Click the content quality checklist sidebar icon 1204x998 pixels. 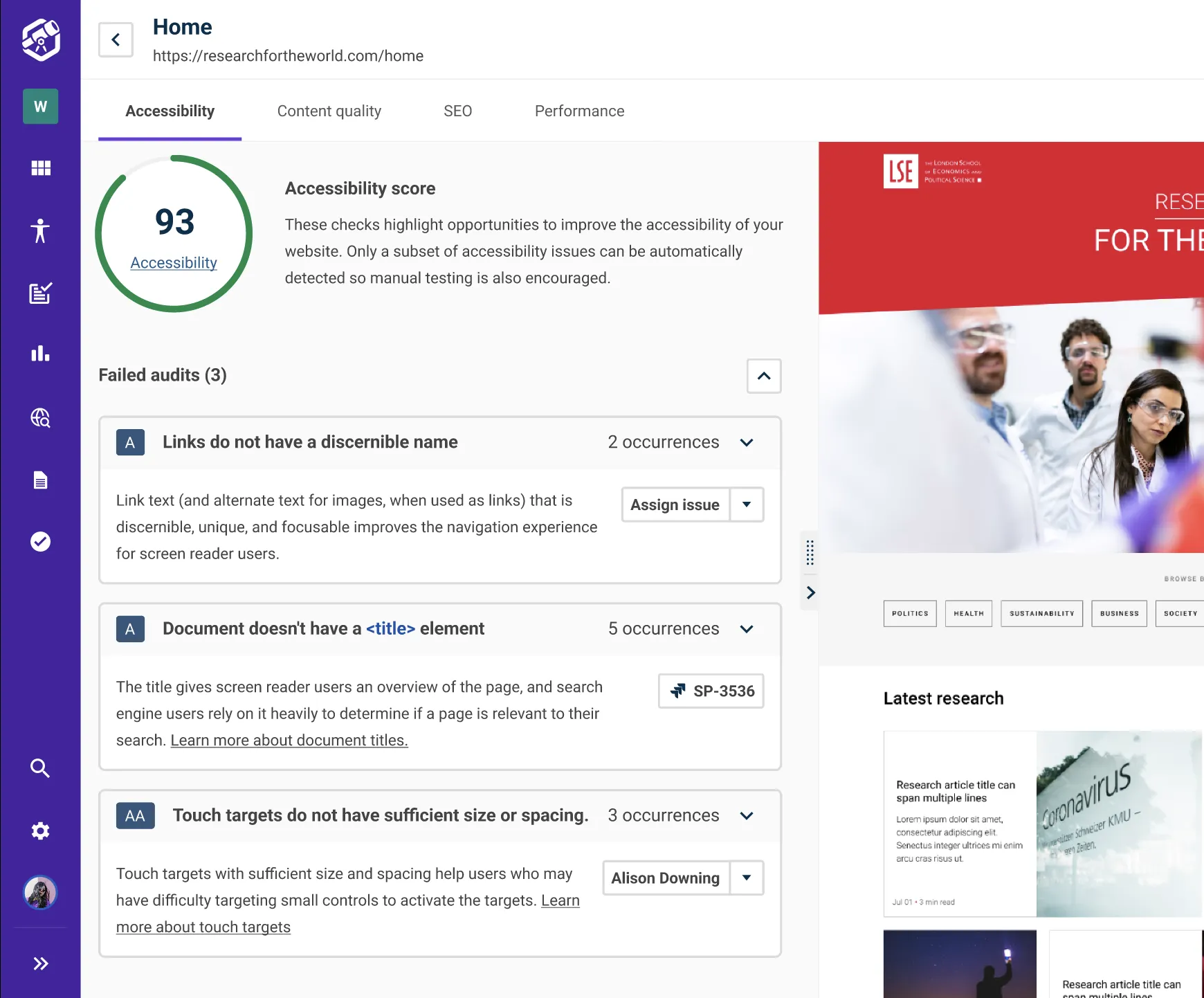pyautogui.click(x=40, y=293)
